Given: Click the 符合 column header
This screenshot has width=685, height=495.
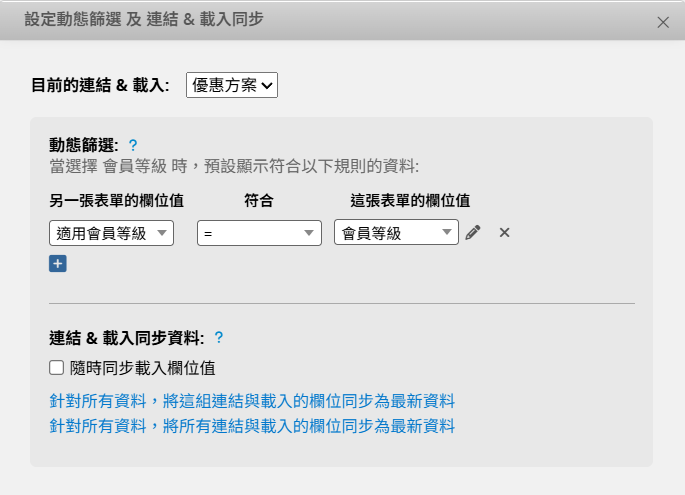Looking at the screenshot, I should pos(259,200).
